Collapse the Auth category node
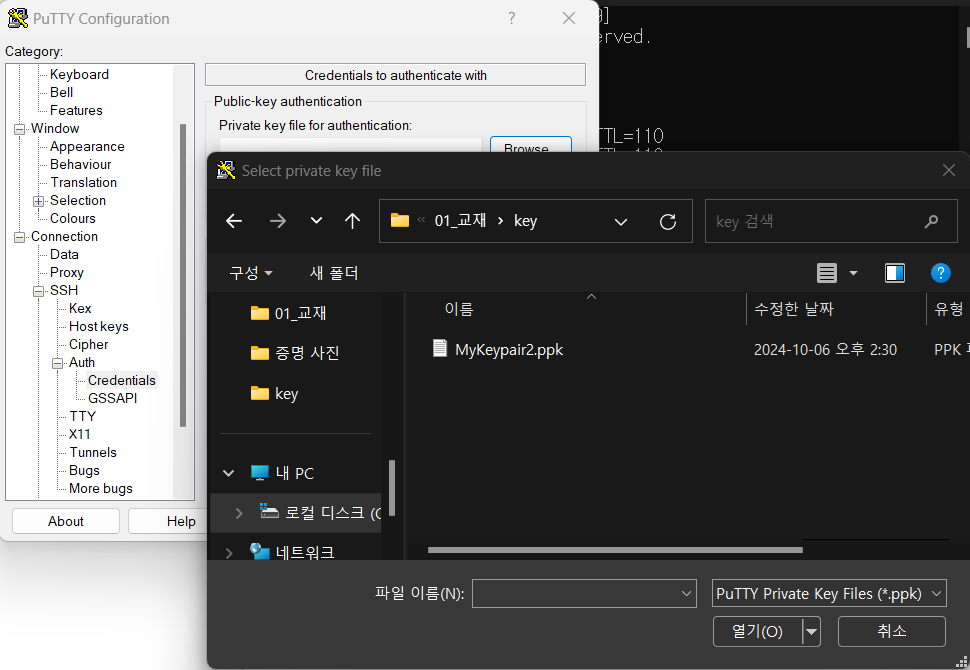Viewport: 970px width, 670px height. click(58, 363)
